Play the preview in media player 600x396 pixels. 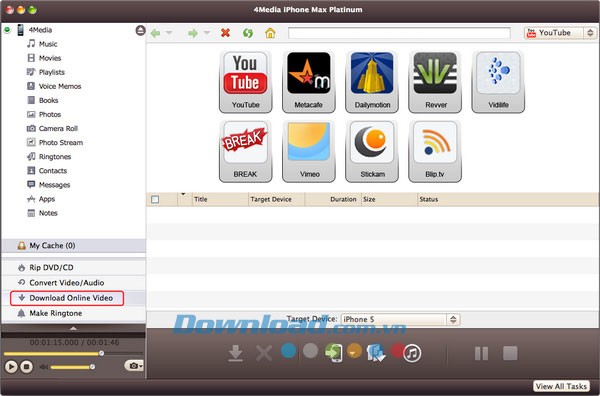click(x=11, y=367)
